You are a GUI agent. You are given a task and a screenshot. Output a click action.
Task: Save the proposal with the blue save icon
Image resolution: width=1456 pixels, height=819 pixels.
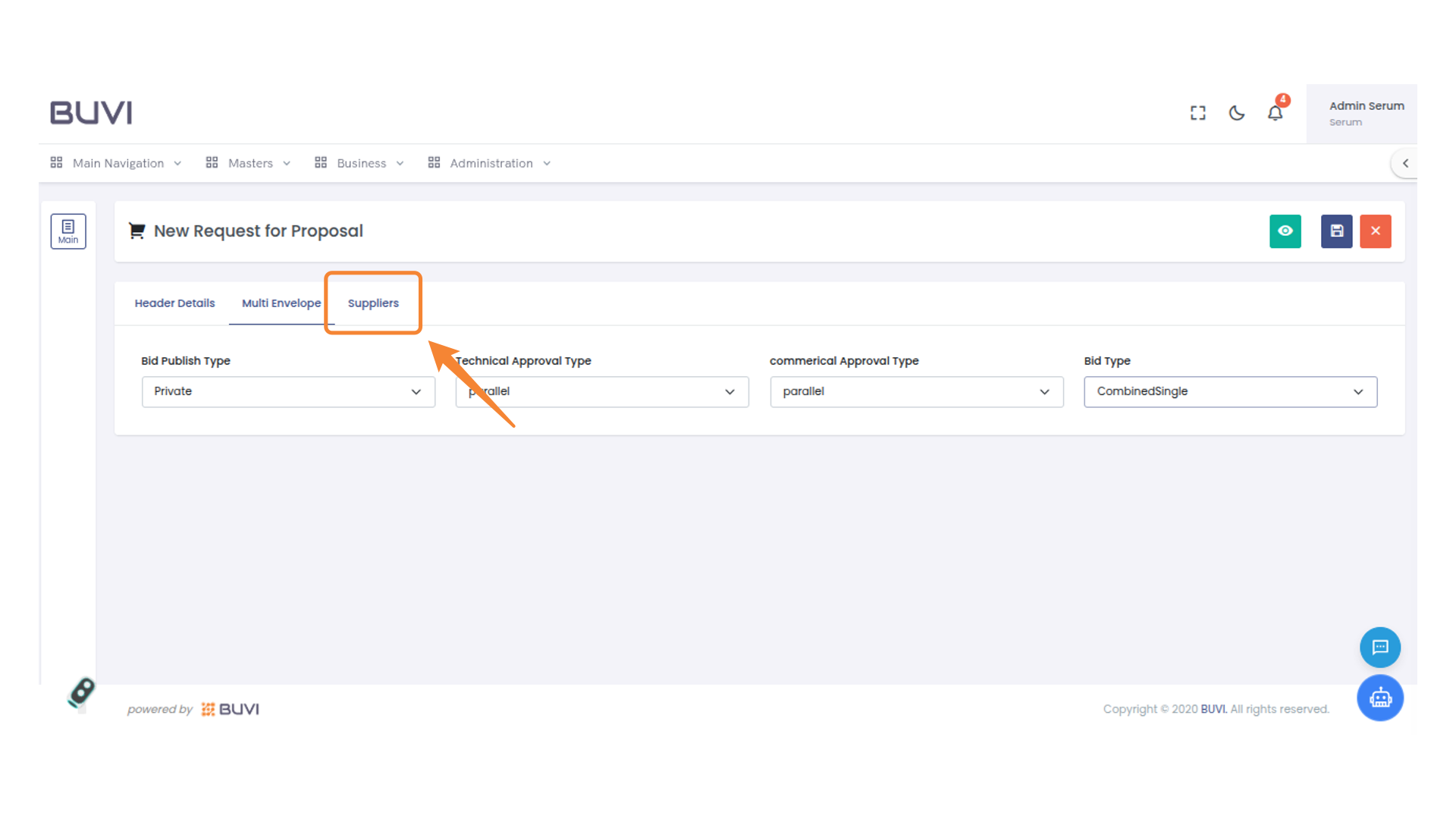(x=1336, y=231)
